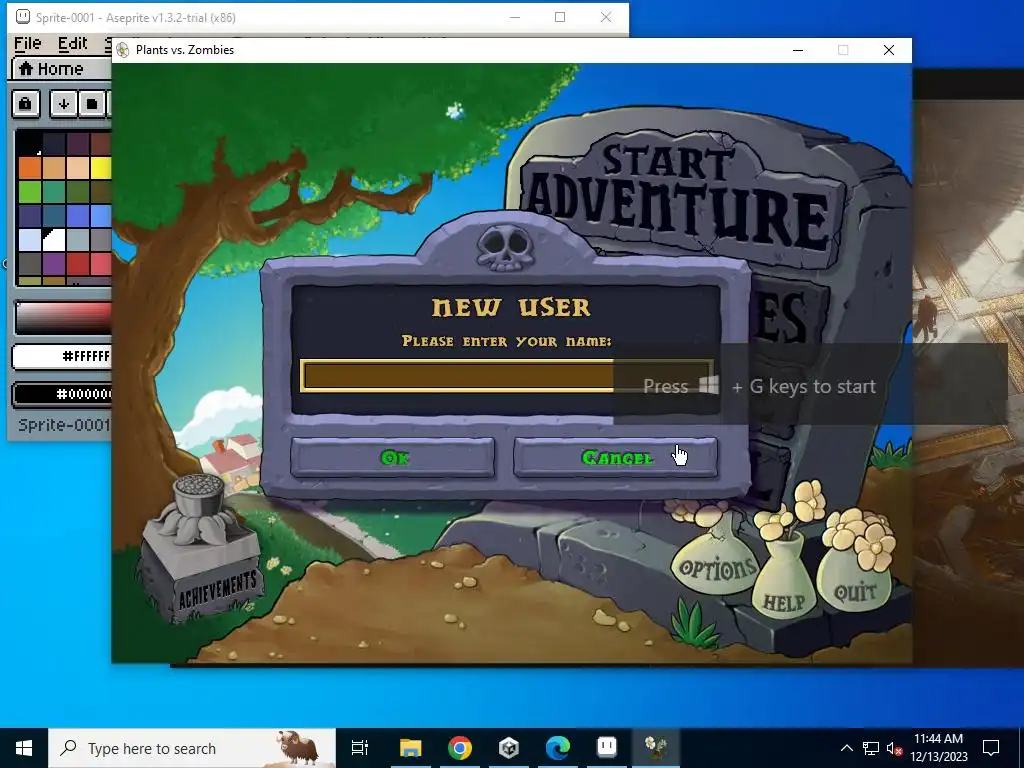
Task: Open the Windows Start menu
Action: point(24,748)
